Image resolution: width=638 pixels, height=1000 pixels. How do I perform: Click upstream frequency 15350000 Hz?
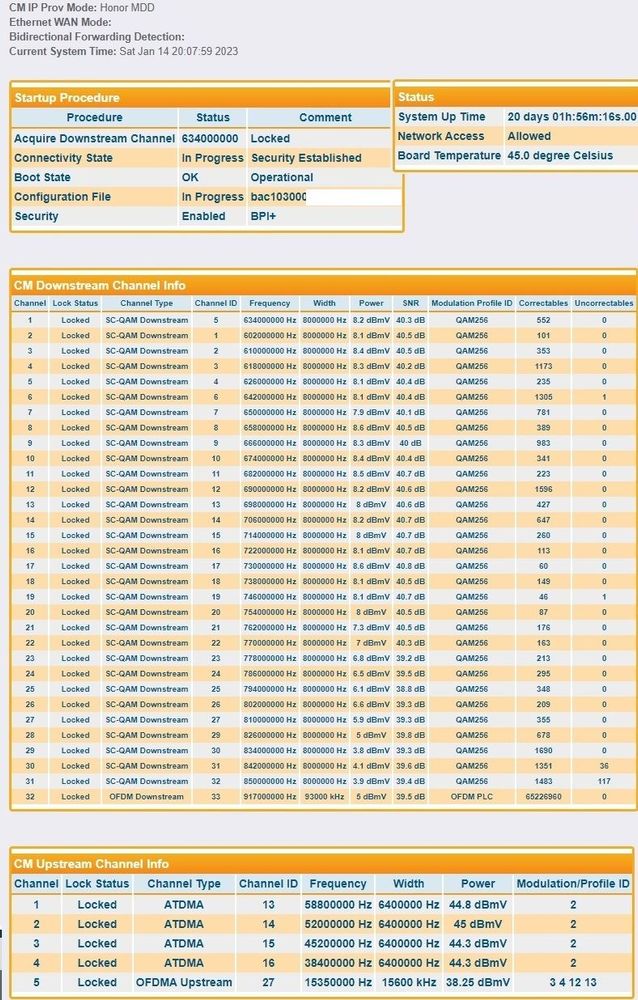pyautogui.click(x=338, y=983)
